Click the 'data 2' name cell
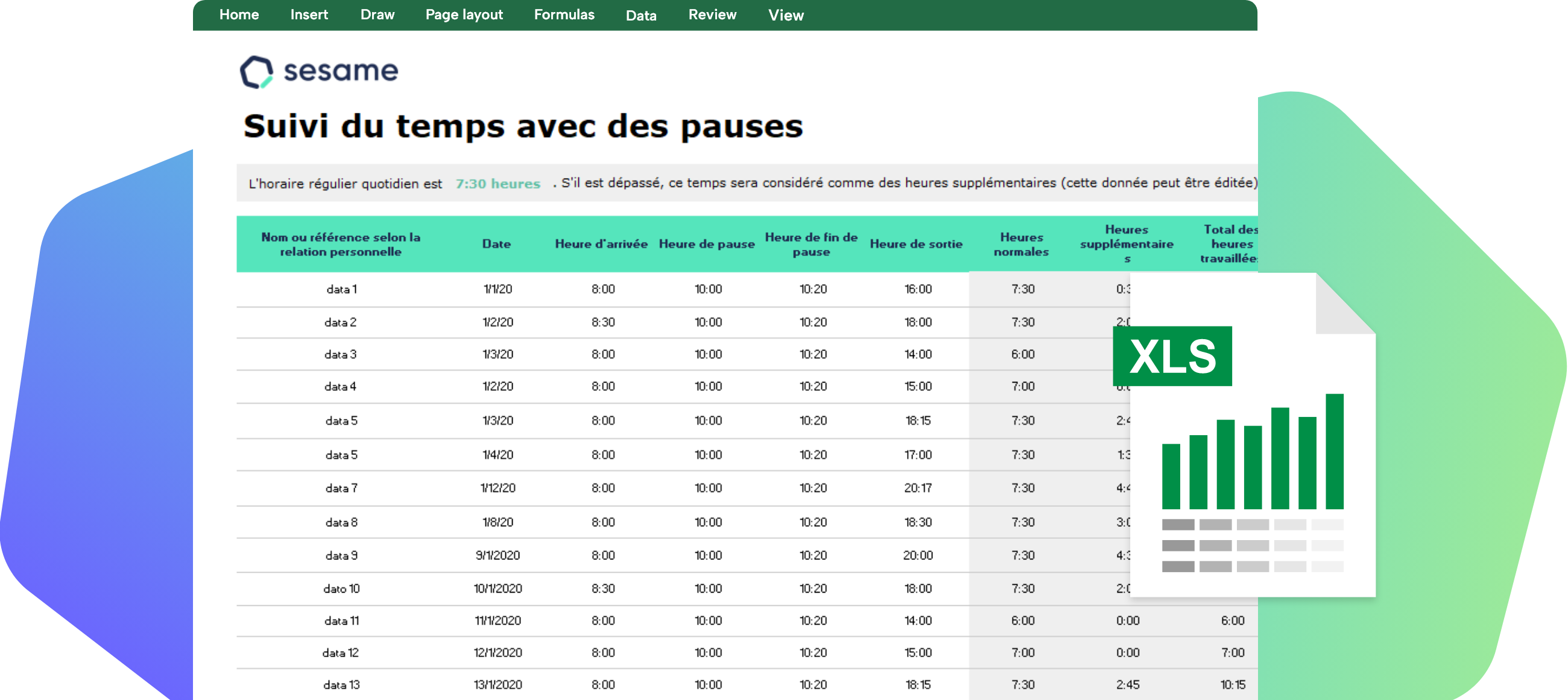This screenshot has width=1568, height=700. [x=340, y=322]
